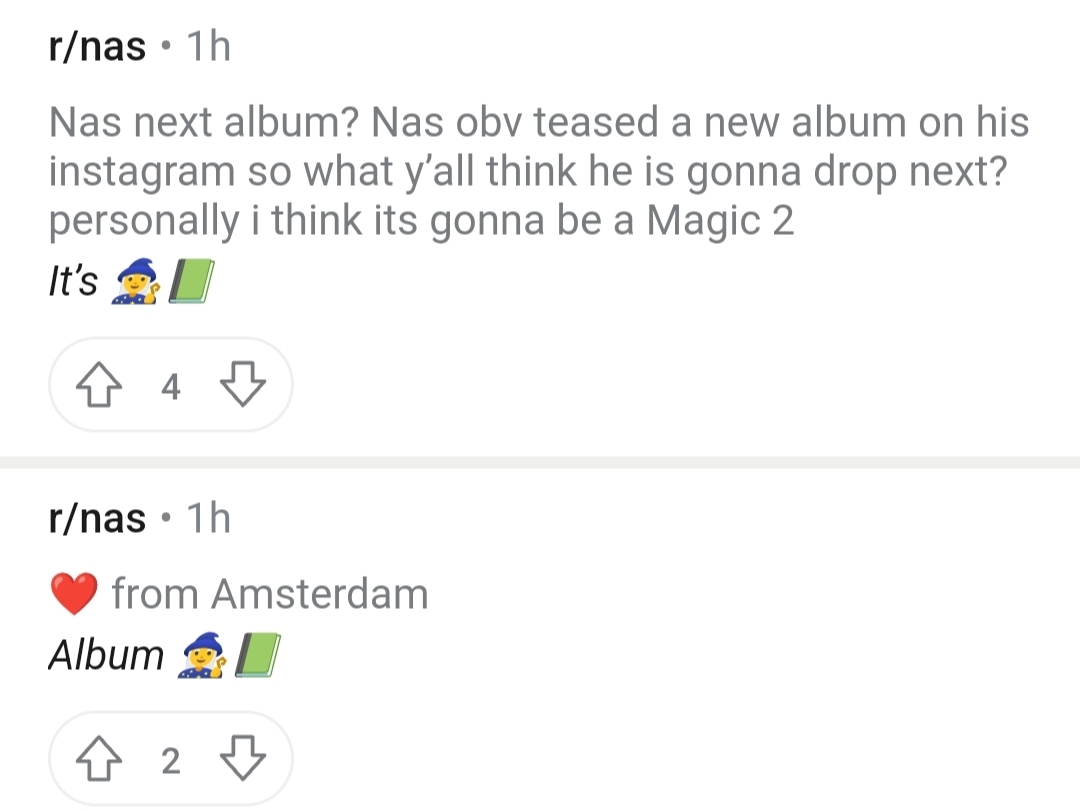
Task: Open the 'from Amsterdam' post title
Action: (270, 595)
